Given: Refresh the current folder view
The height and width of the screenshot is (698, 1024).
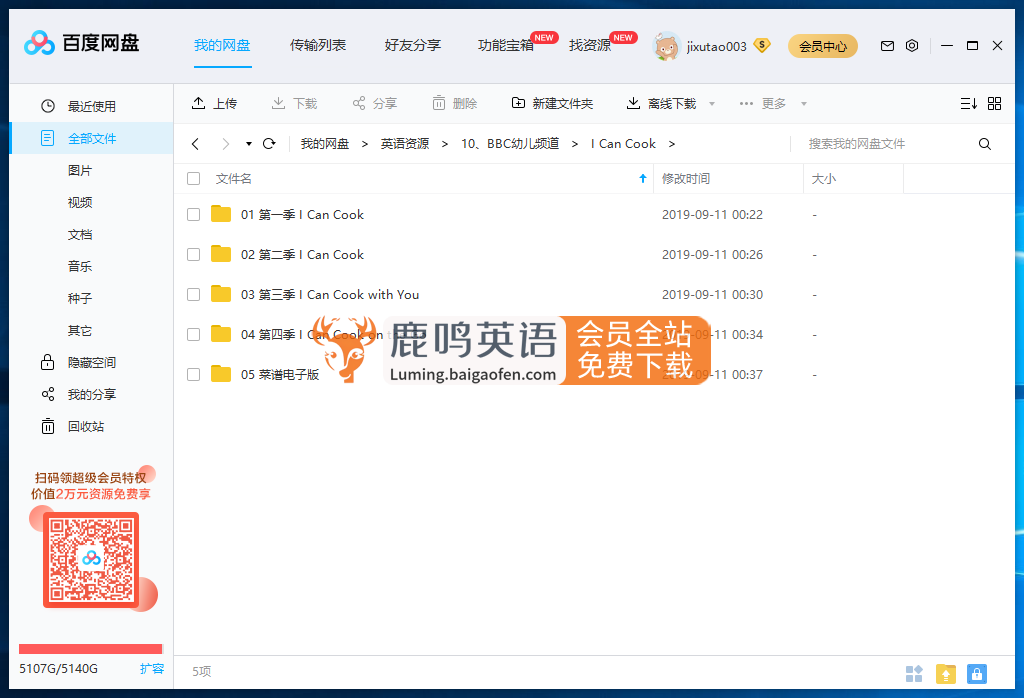Looking at the screenshot, I should 268,143.
